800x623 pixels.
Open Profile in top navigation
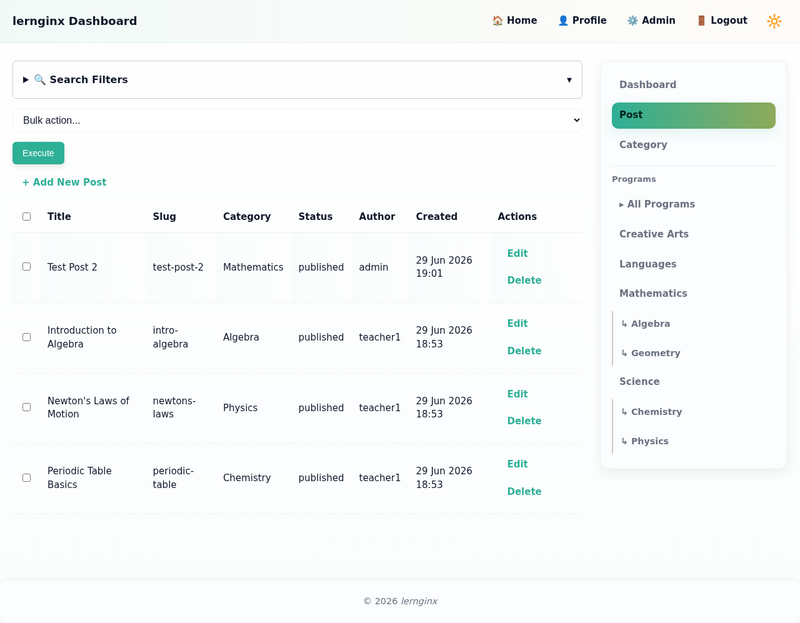tap(582, 20)
